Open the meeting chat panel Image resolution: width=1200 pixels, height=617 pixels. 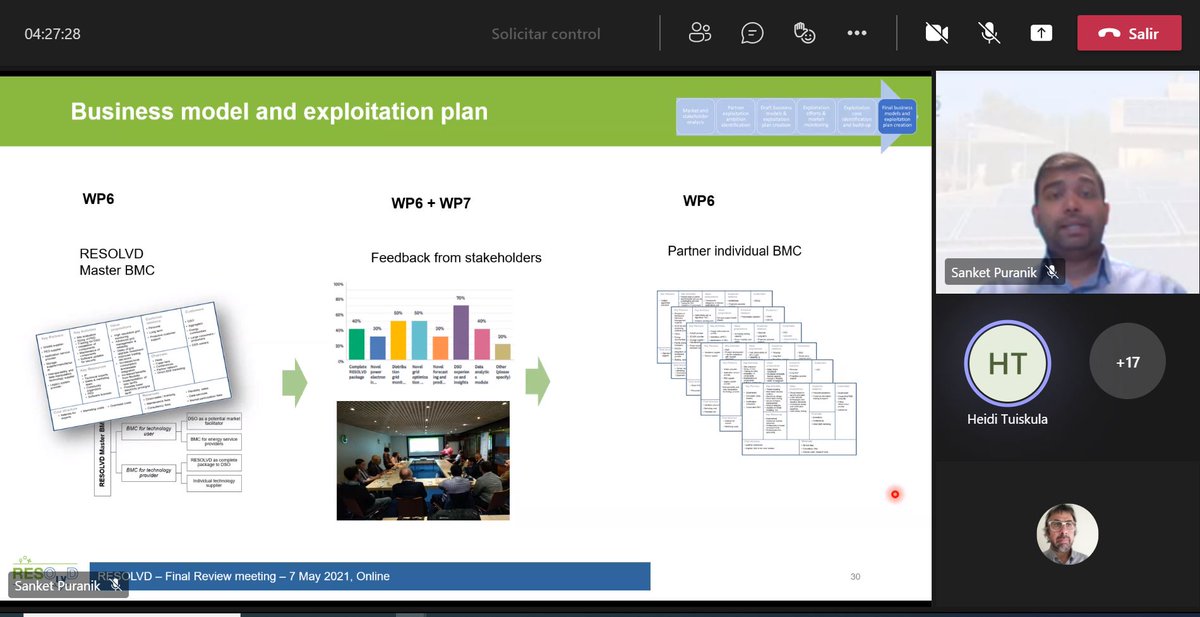752,32
